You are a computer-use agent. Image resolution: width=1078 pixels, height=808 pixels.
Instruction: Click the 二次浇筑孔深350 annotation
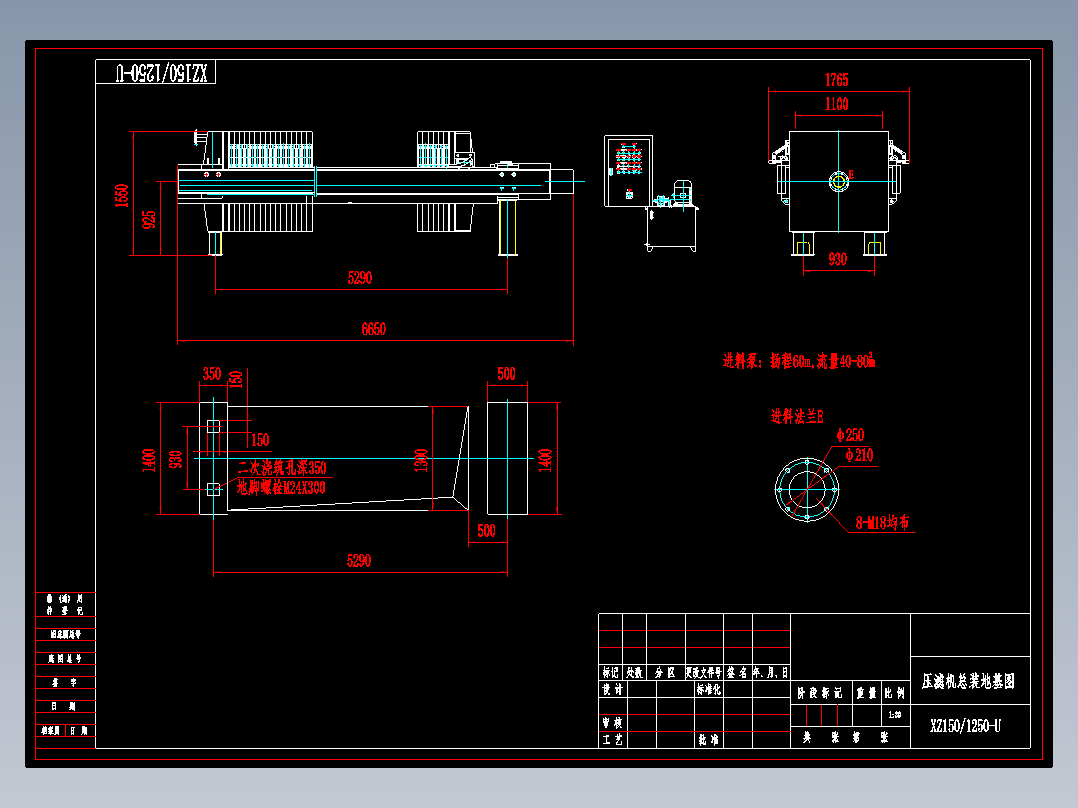pyautogui.click(x=282, y=468)
